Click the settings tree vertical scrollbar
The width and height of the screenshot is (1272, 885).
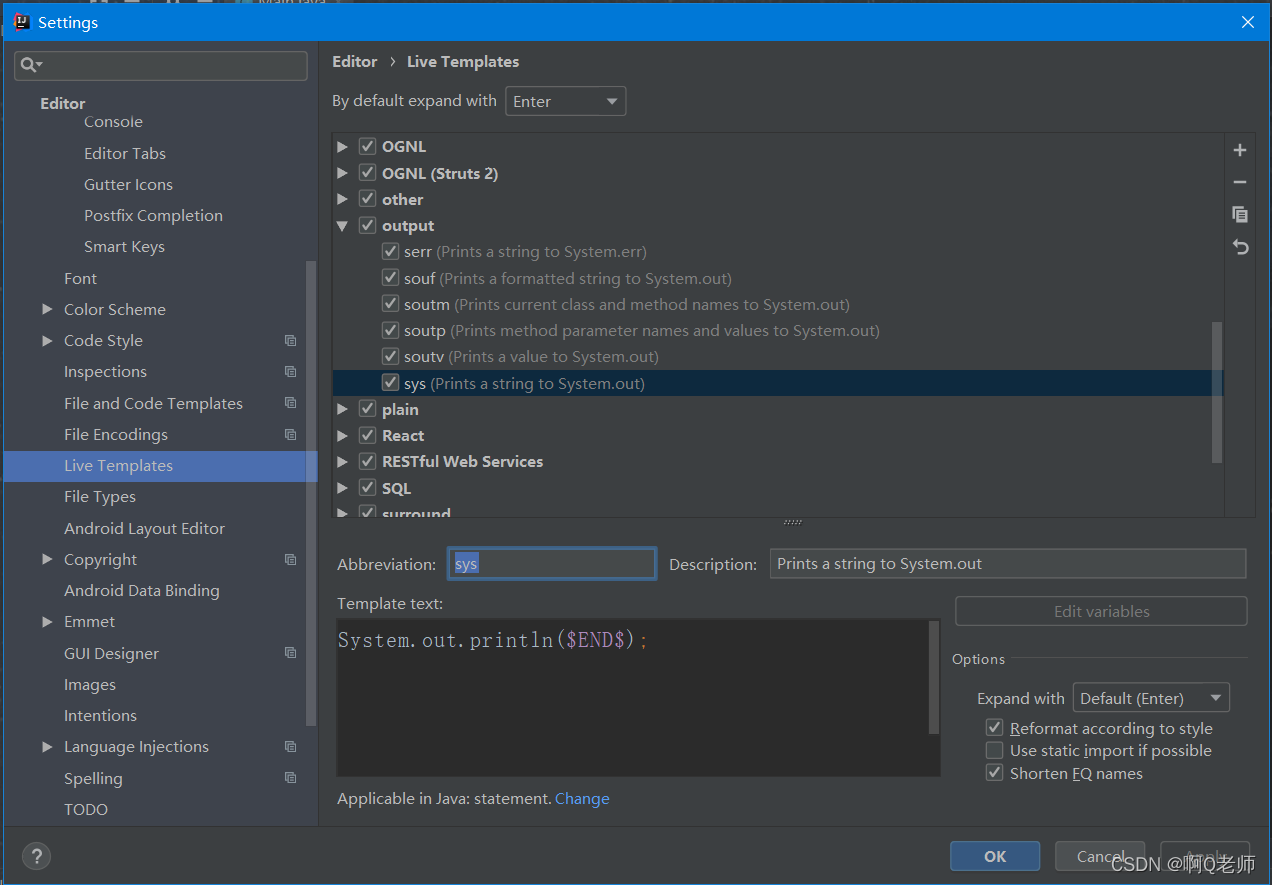[311, 493]
